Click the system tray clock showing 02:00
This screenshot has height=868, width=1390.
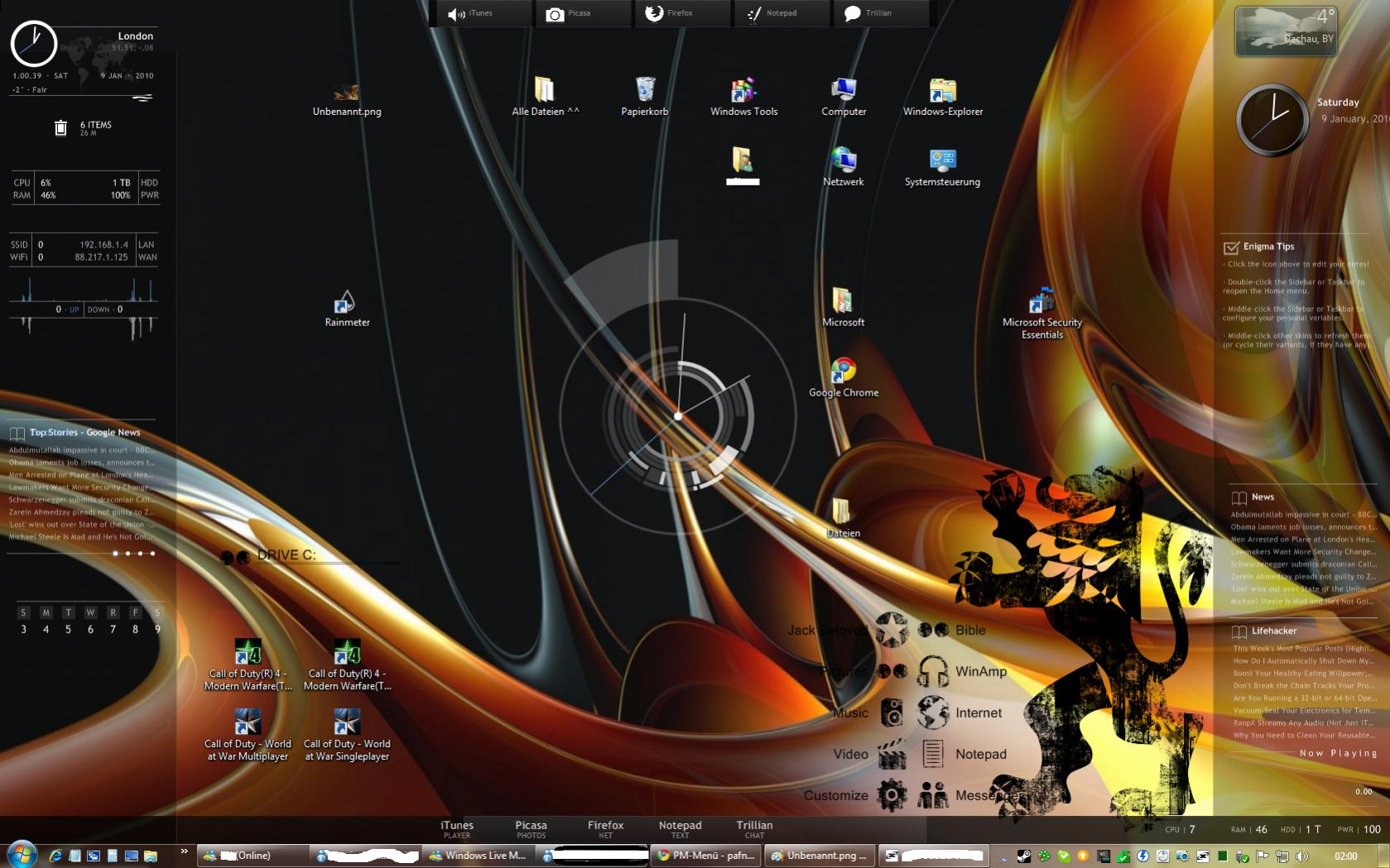point(1346,856)
